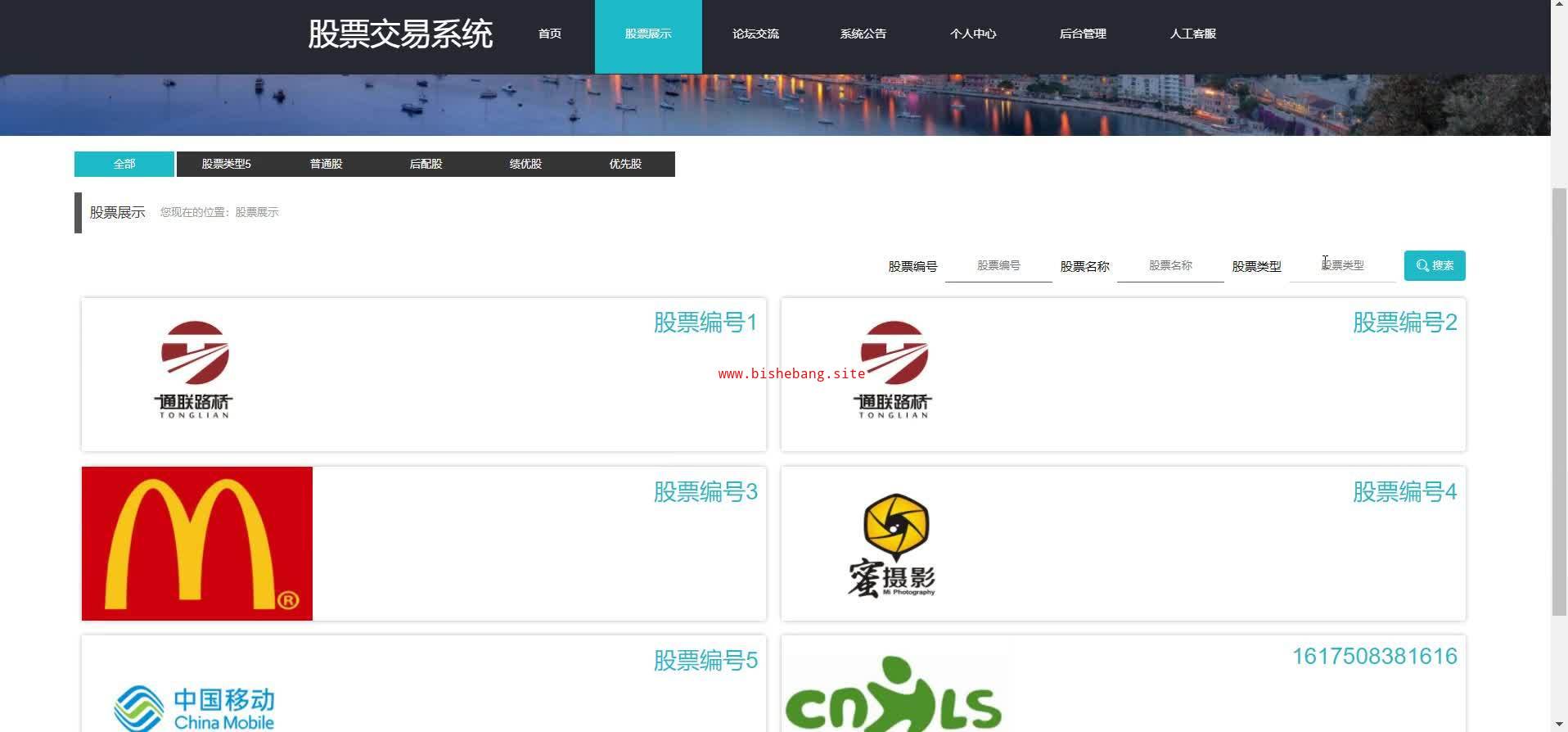Click the 股票交易系统 site title

400,34
